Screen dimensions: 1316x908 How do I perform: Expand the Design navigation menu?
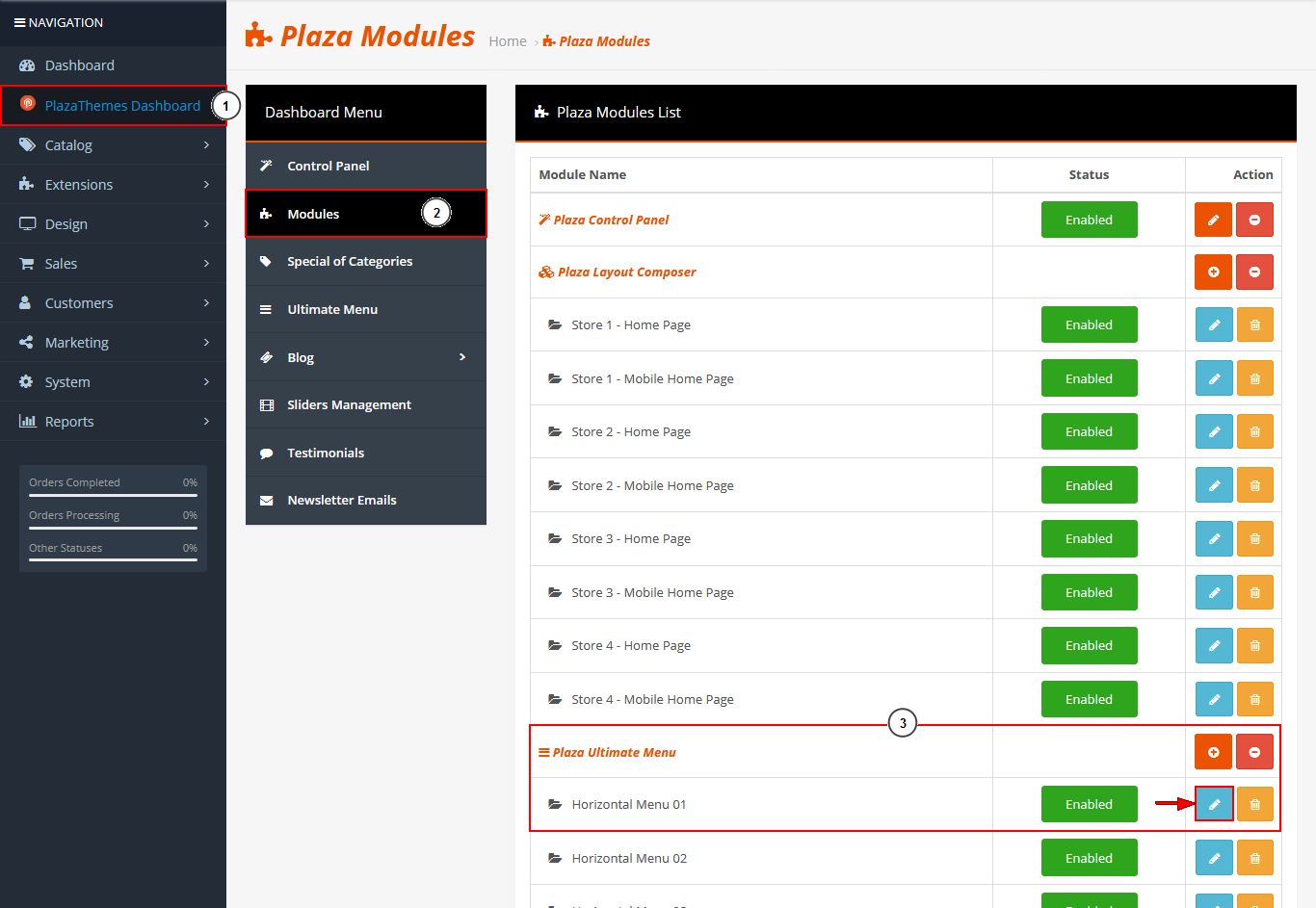(113, 224)
